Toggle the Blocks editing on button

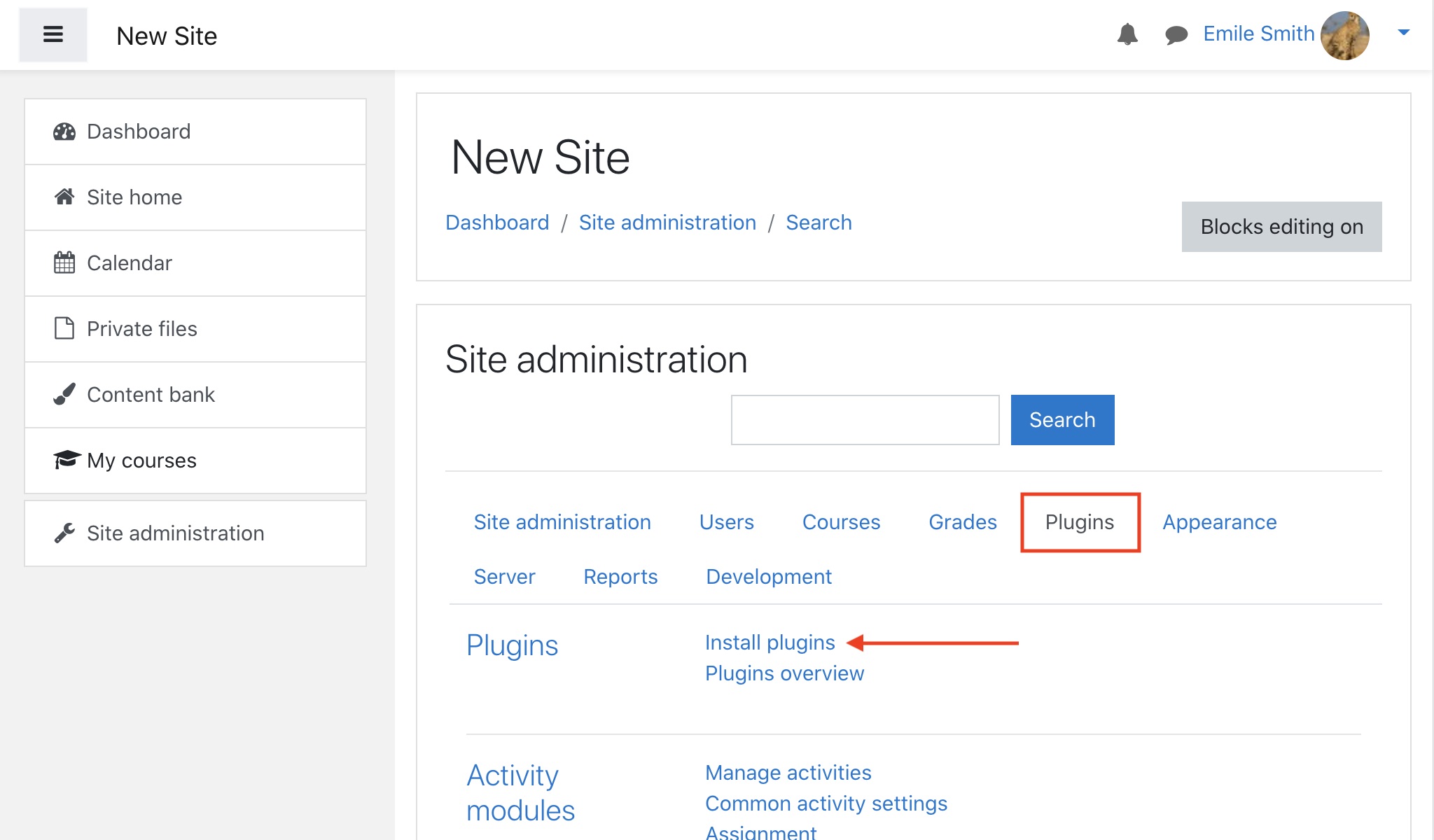pyautogui.click(x=1281, y=227)
